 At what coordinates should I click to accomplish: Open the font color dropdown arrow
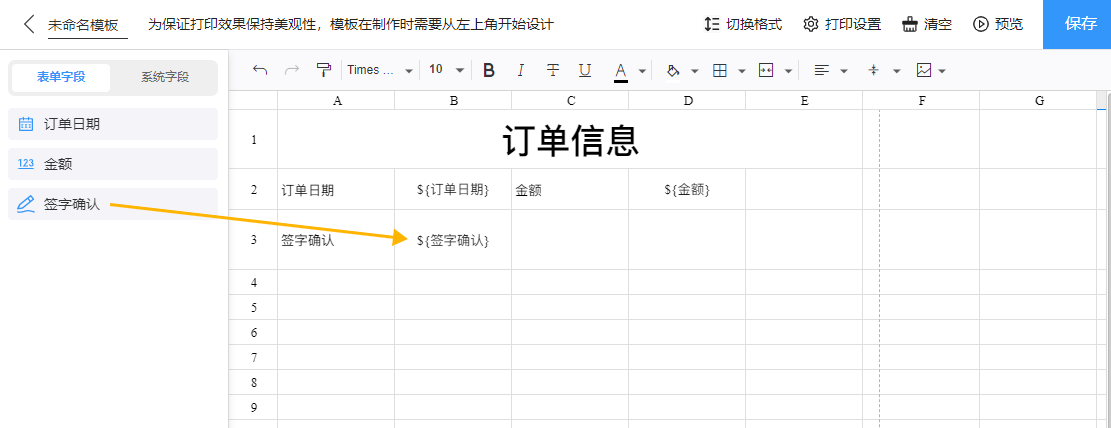642,71
